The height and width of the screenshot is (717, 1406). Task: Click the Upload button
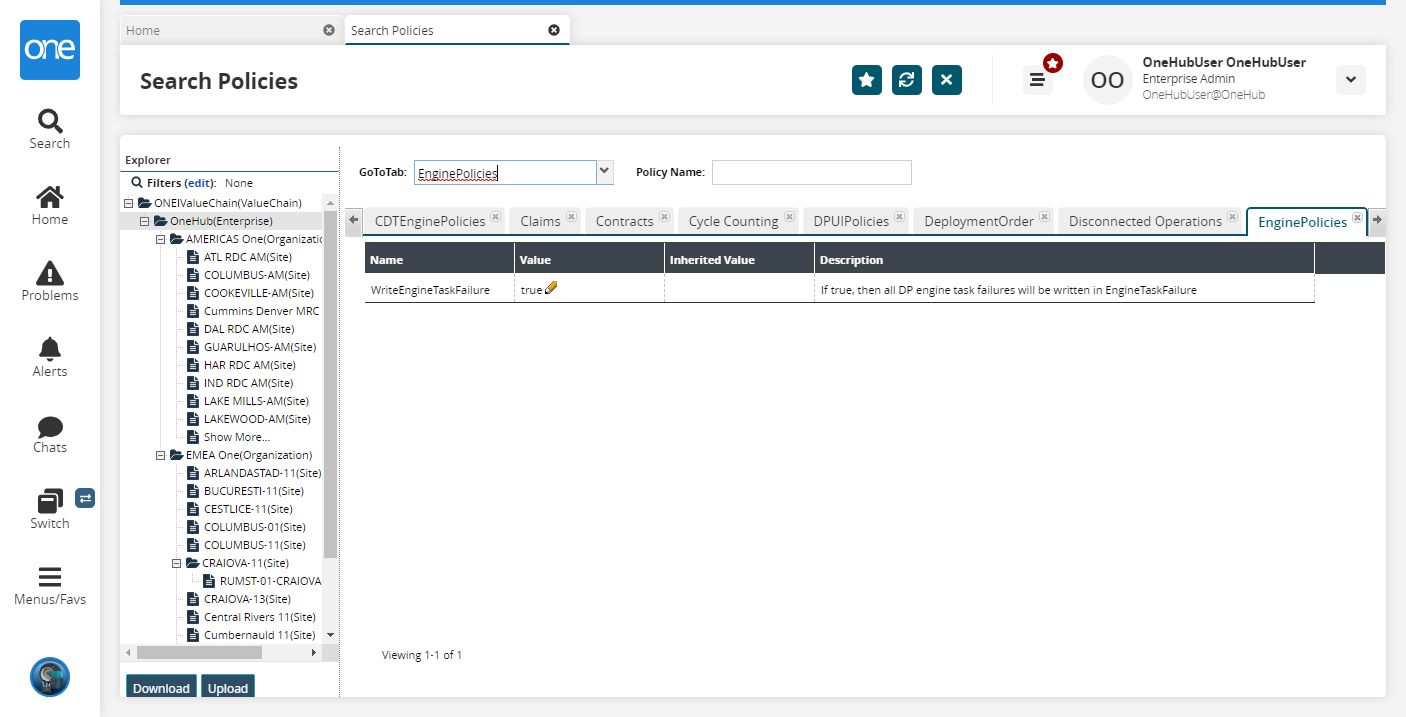coord(228,688)
